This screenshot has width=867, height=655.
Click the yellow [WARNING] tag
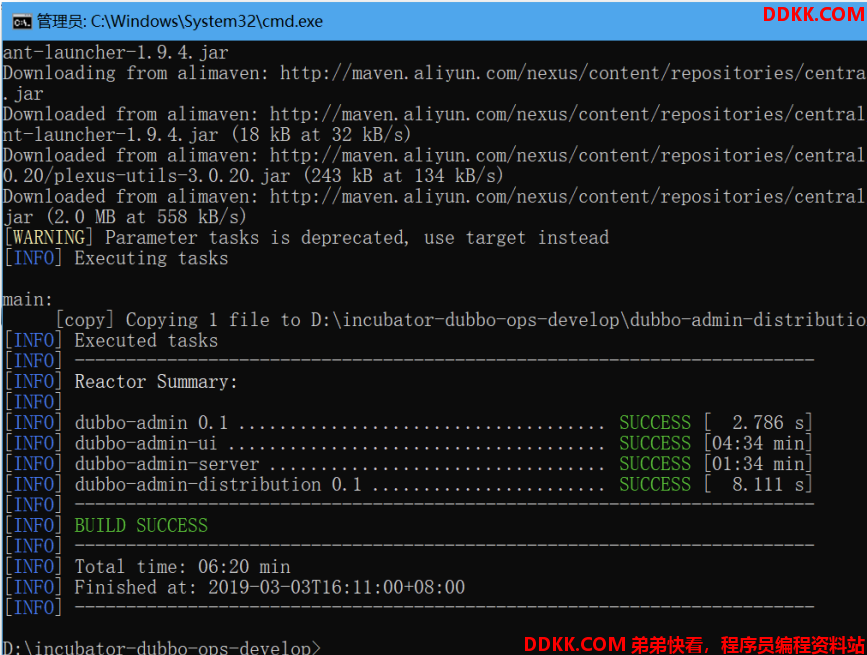pyautogui.click(x=49, y=238)
